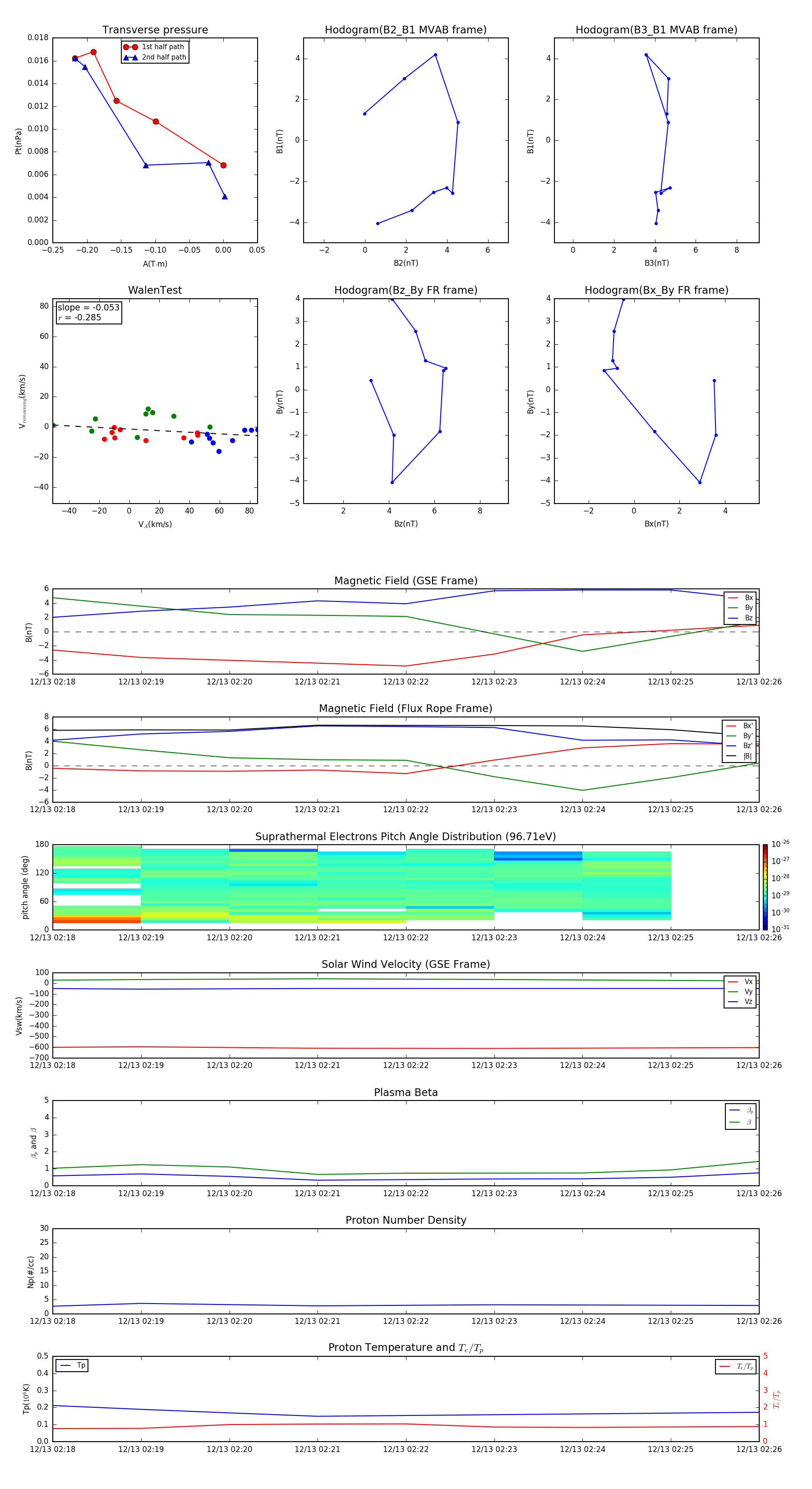This screenshot has height=1489, width=812.
Task: Click the "Tp(10^6K)" y-axis label
Action: point(26,1399)
